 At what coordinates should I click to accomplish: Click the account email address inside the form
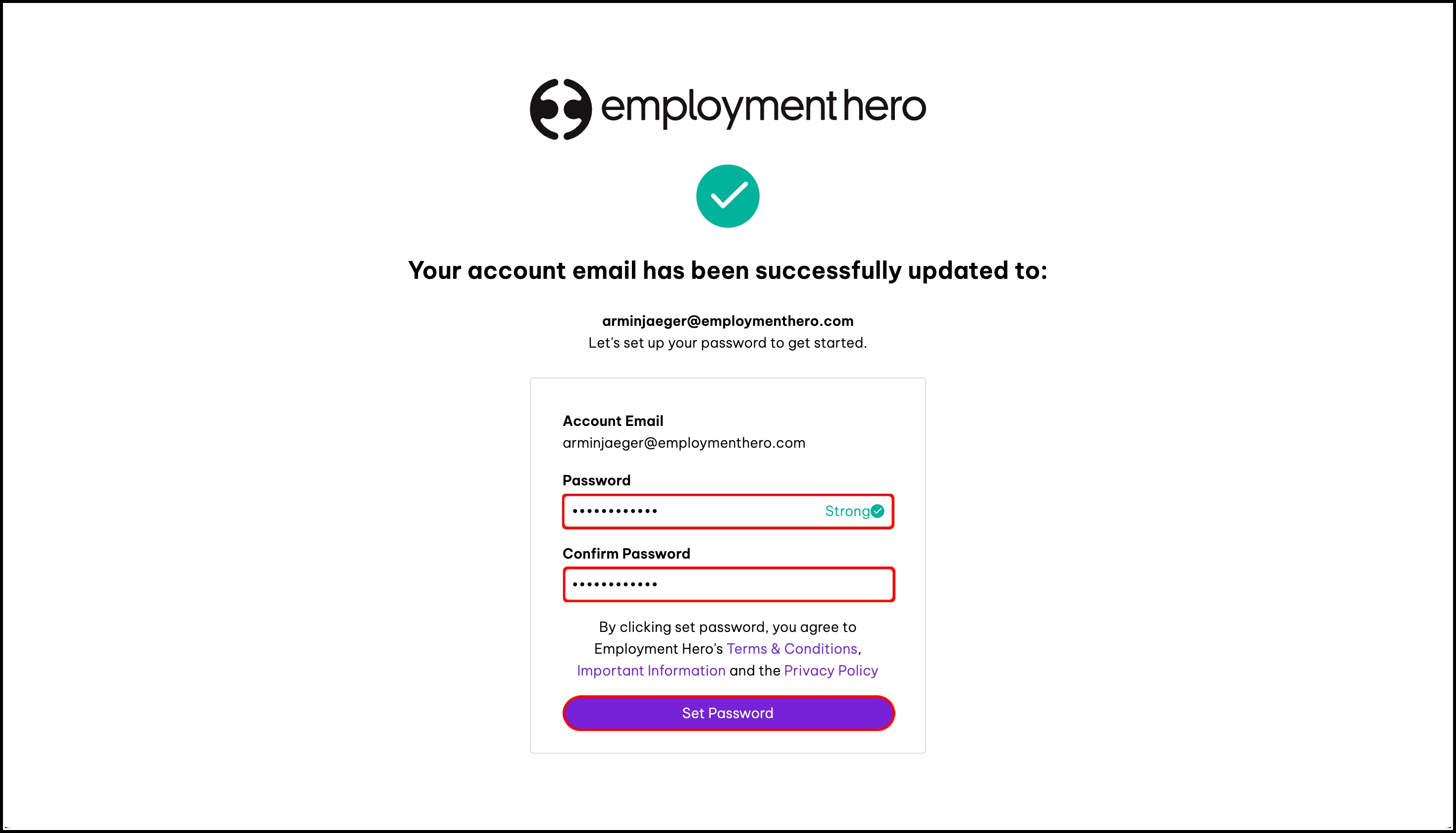point(683,443)
